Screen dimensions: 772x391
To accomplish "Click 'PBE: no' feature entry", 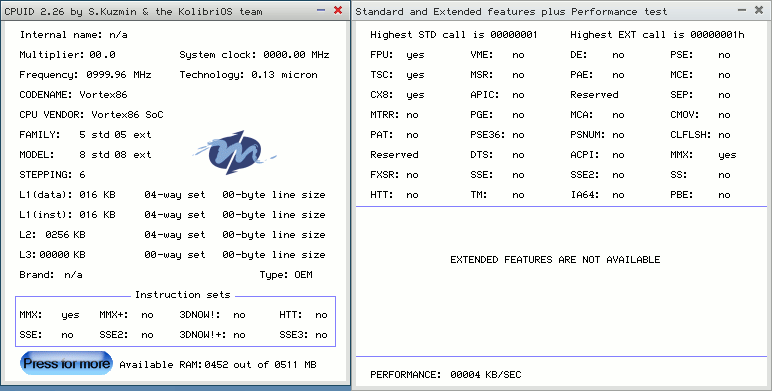I will pos(700,195).
